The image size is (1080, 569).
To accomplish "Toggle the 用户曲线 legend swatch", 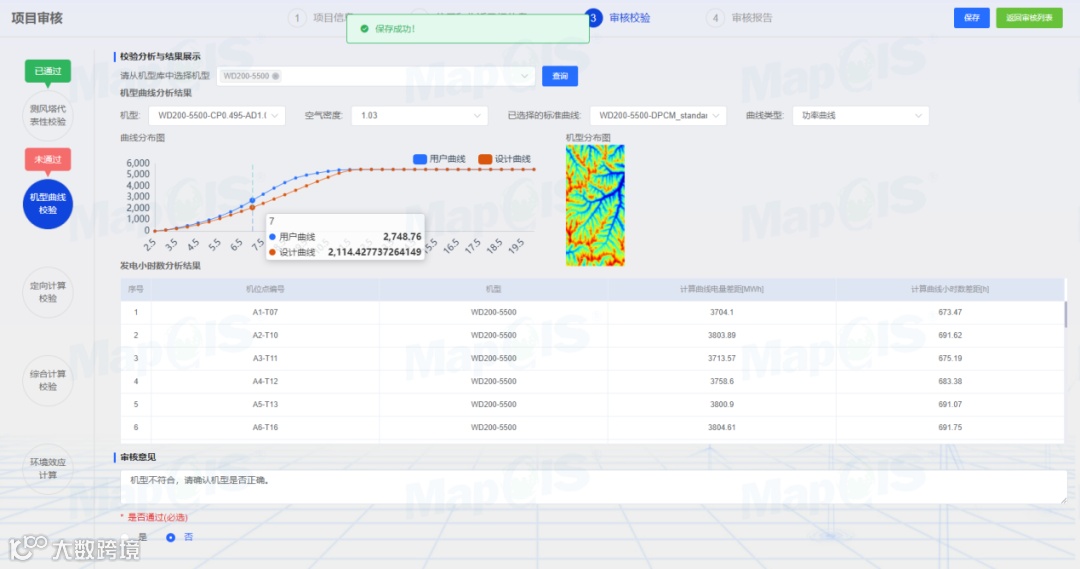I will click(x=419, y=159).
